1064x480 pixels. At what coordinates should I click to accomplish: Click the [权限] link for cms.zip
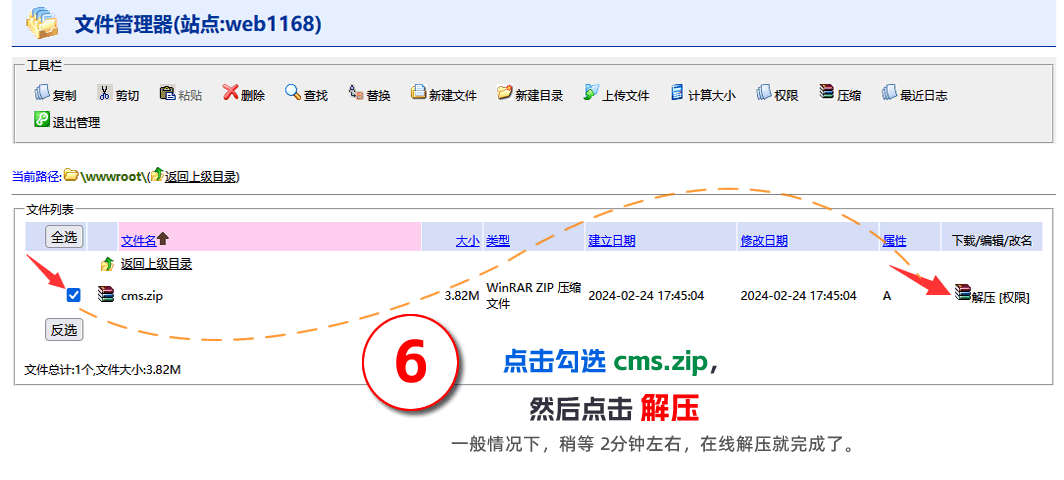click(1014, 297)
